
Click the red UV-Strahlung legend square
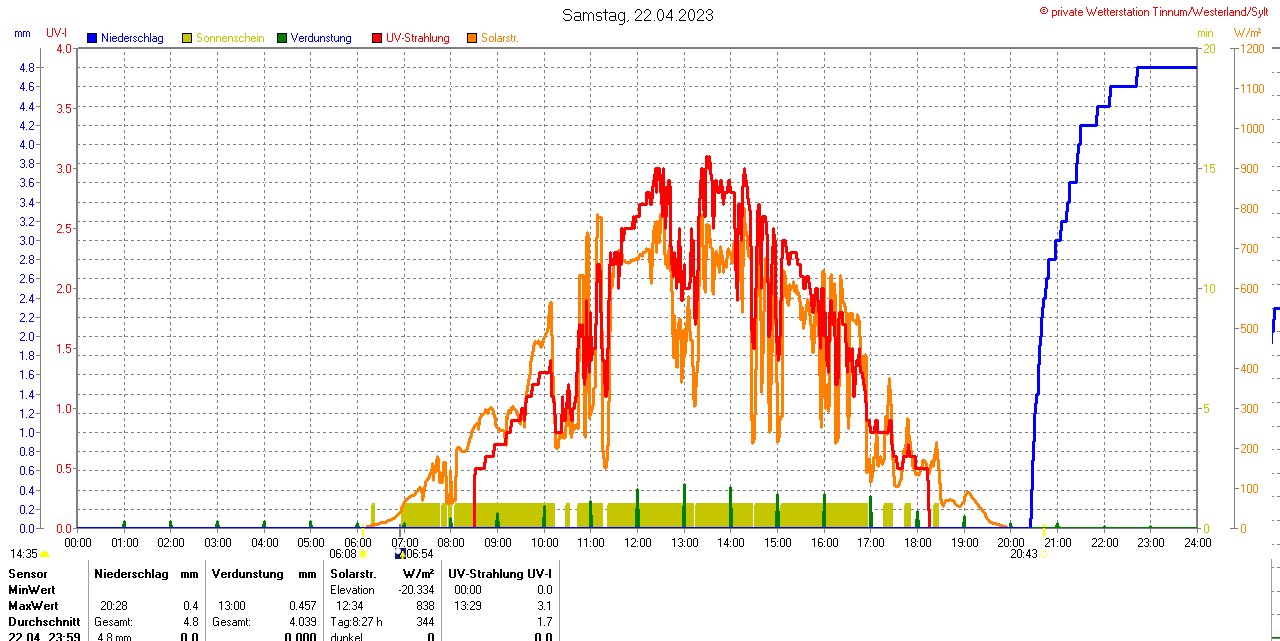tap(377, 38)
